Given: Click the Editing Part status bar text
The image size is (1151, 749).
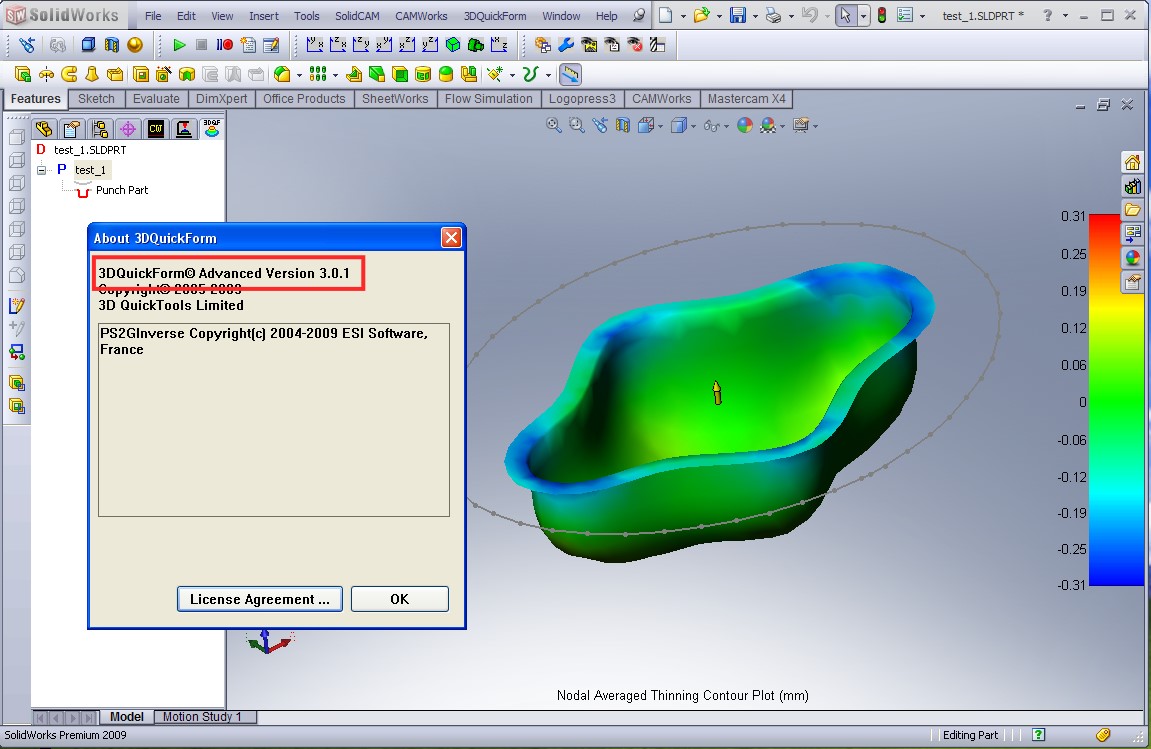Looking at the screenshot, I should pyautogui.click(x=970, y=735).
